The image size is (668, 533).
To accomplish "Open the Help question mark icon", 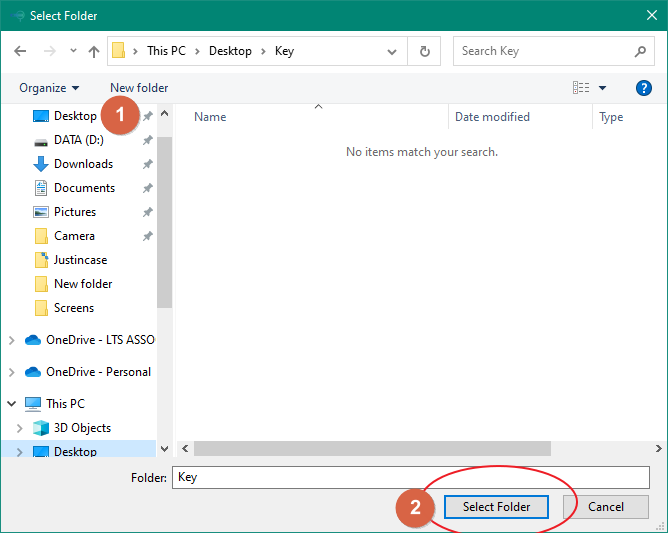I will 644,88.
